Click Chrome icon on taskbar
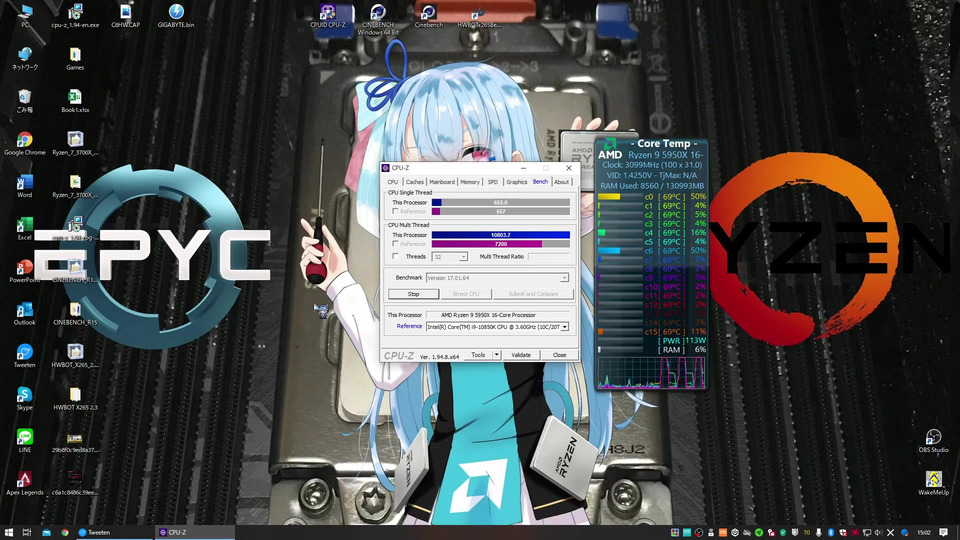This screenshot has width=960, height=540. click(64, 533)
